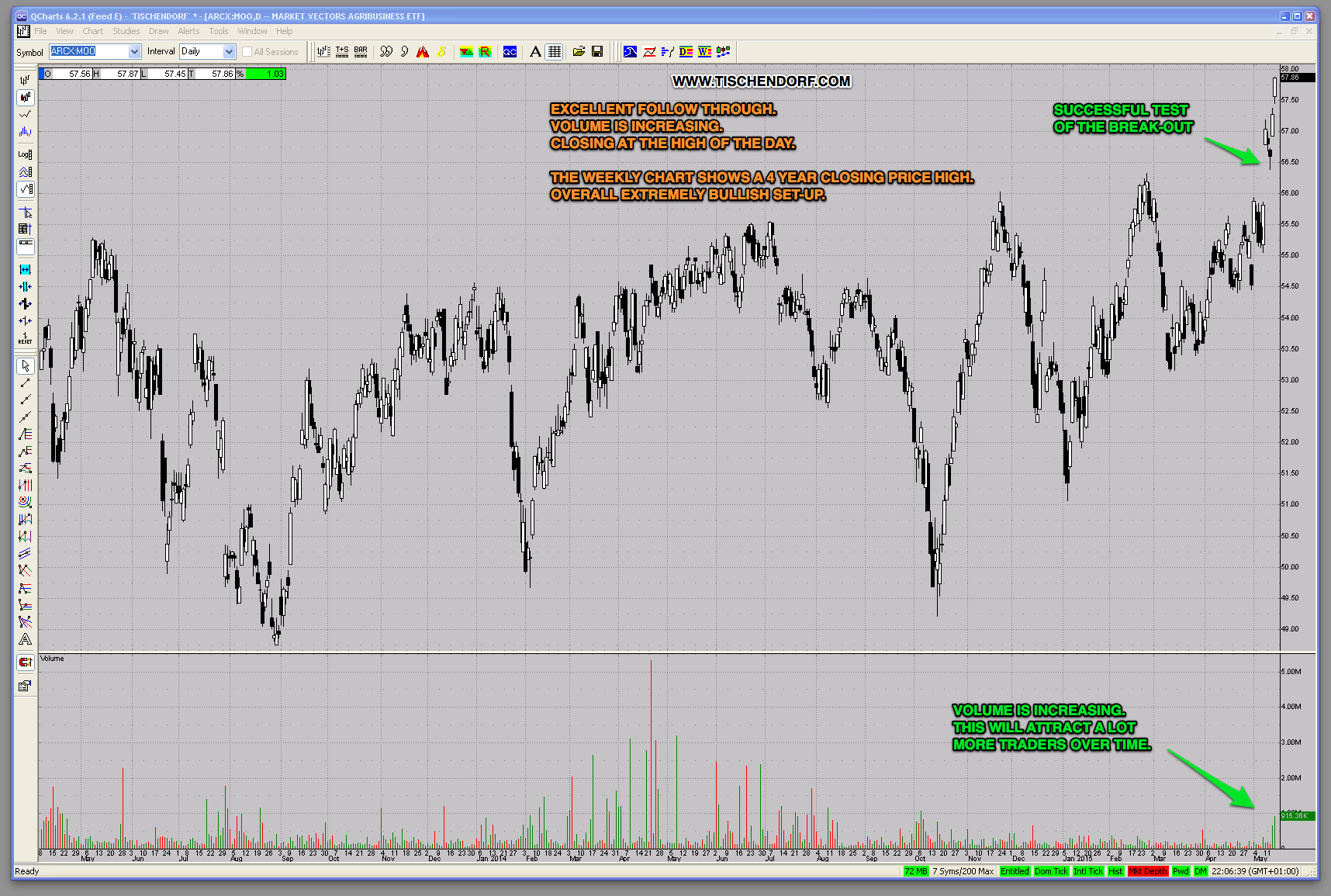1331x896 pixels.
Task: Open the Symbol dropdown arrow
Action: [134, 52]
